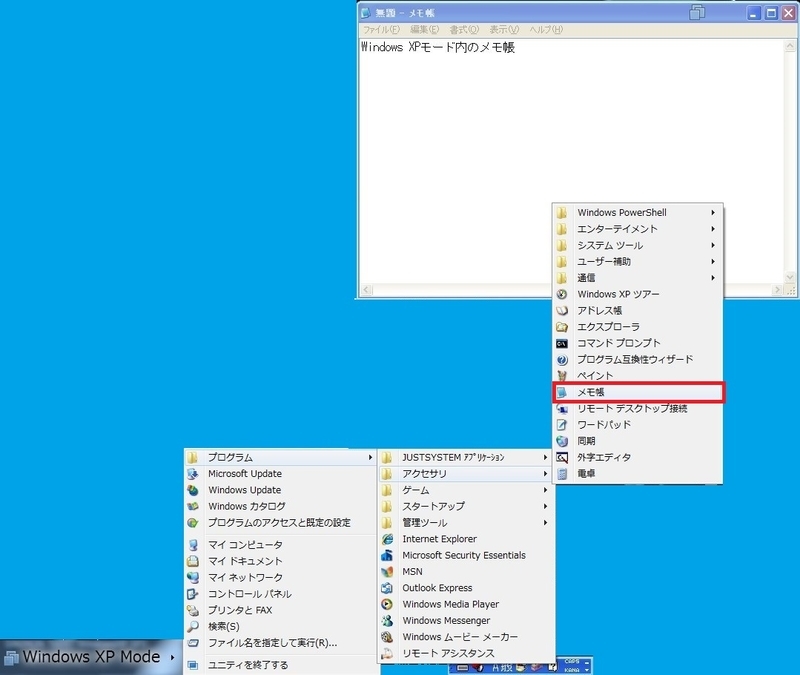Click the Windows Media Player icon

click(387, 604)
